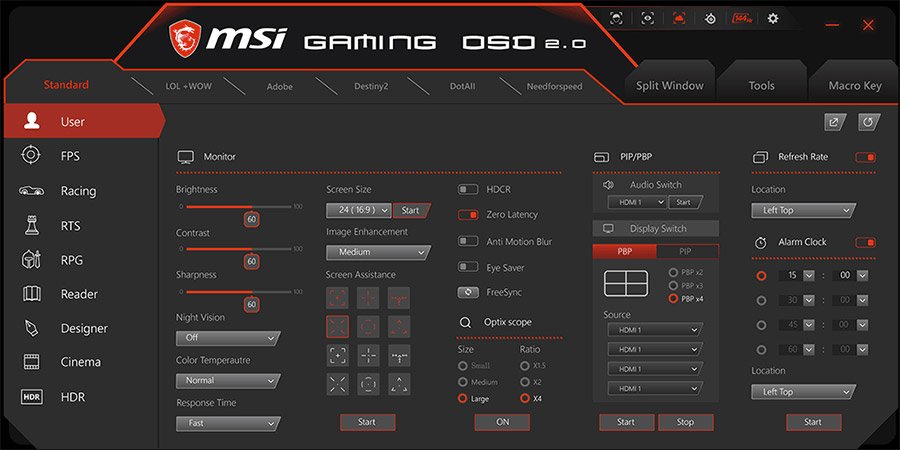This screenshot has width=900, height=450.
Task: Click the red cloud capture icon at top
Action: [679, 18]
